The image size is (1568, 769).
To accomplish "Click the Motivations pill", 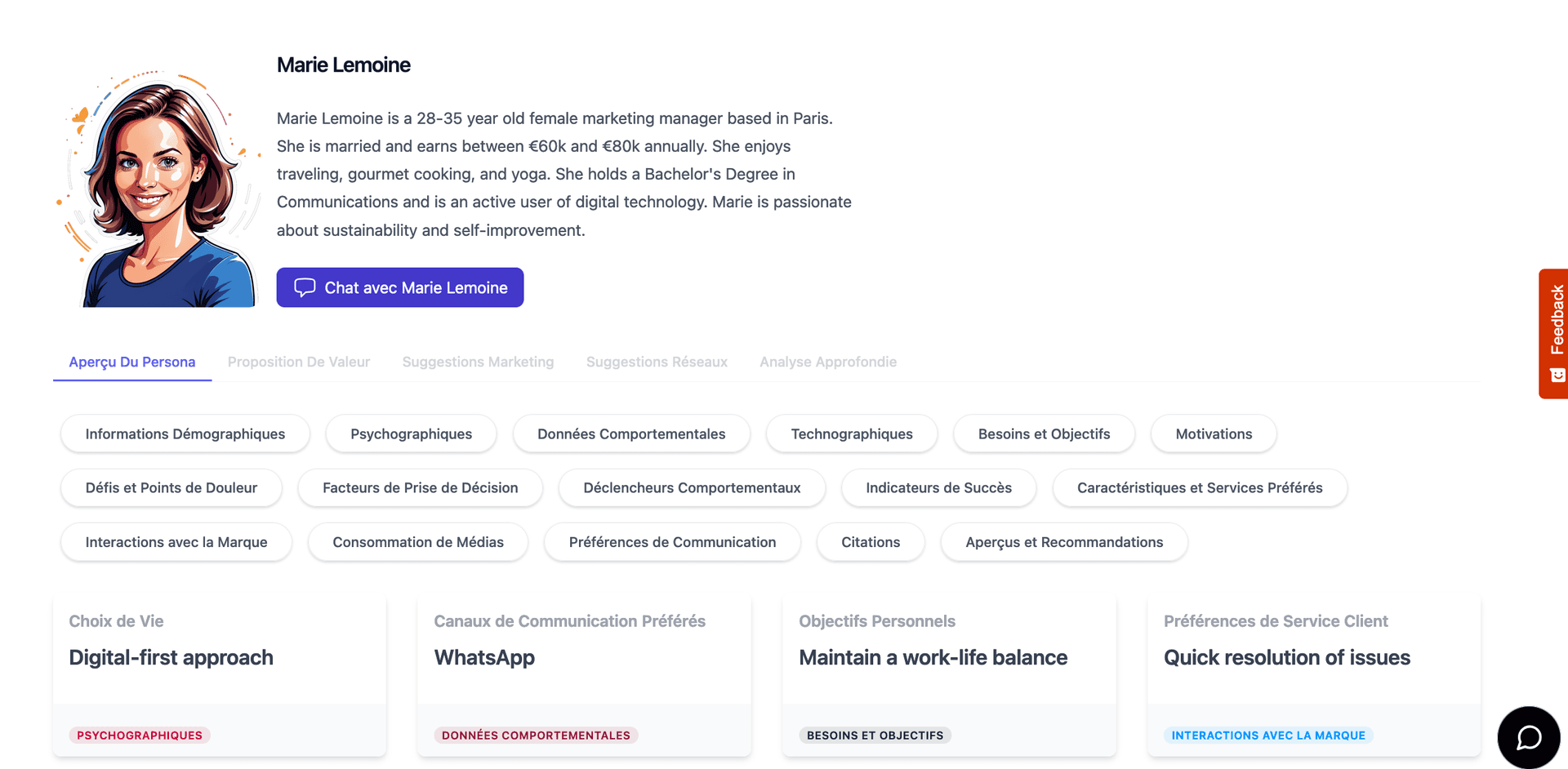I will click(x=1214, y=433).
